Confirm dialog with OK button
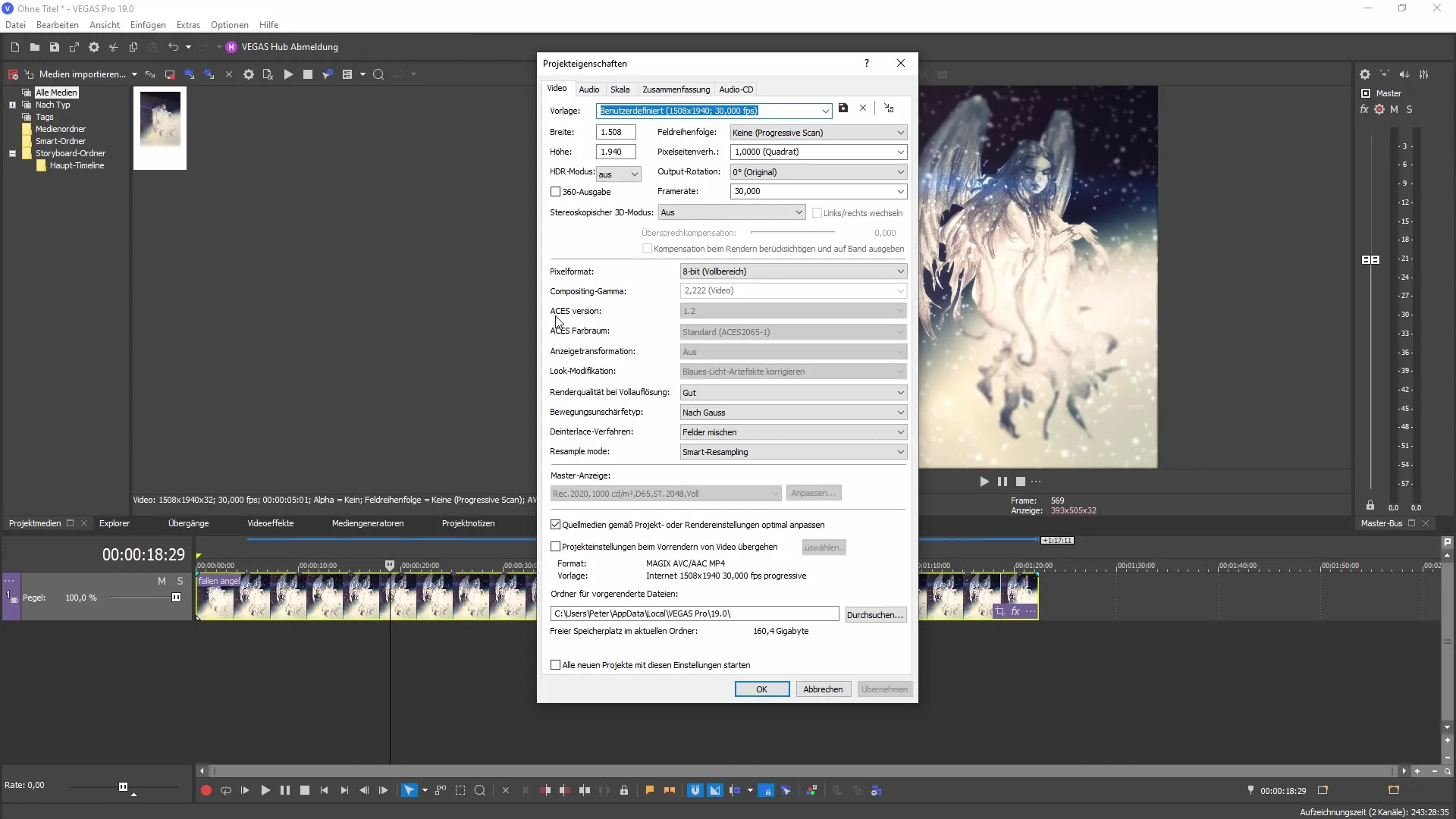Viewport: 1456px width, 819px height. pos(762,689)
